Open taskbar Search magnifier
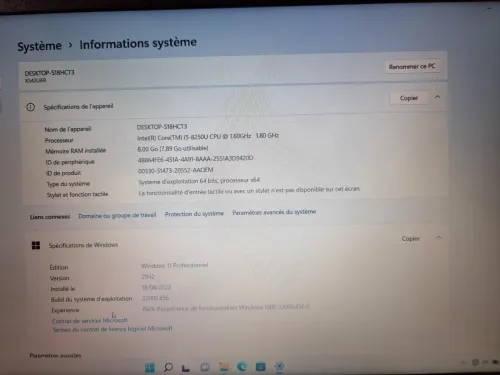Viewport: 500px width, 375px height. tap(168, 367)
